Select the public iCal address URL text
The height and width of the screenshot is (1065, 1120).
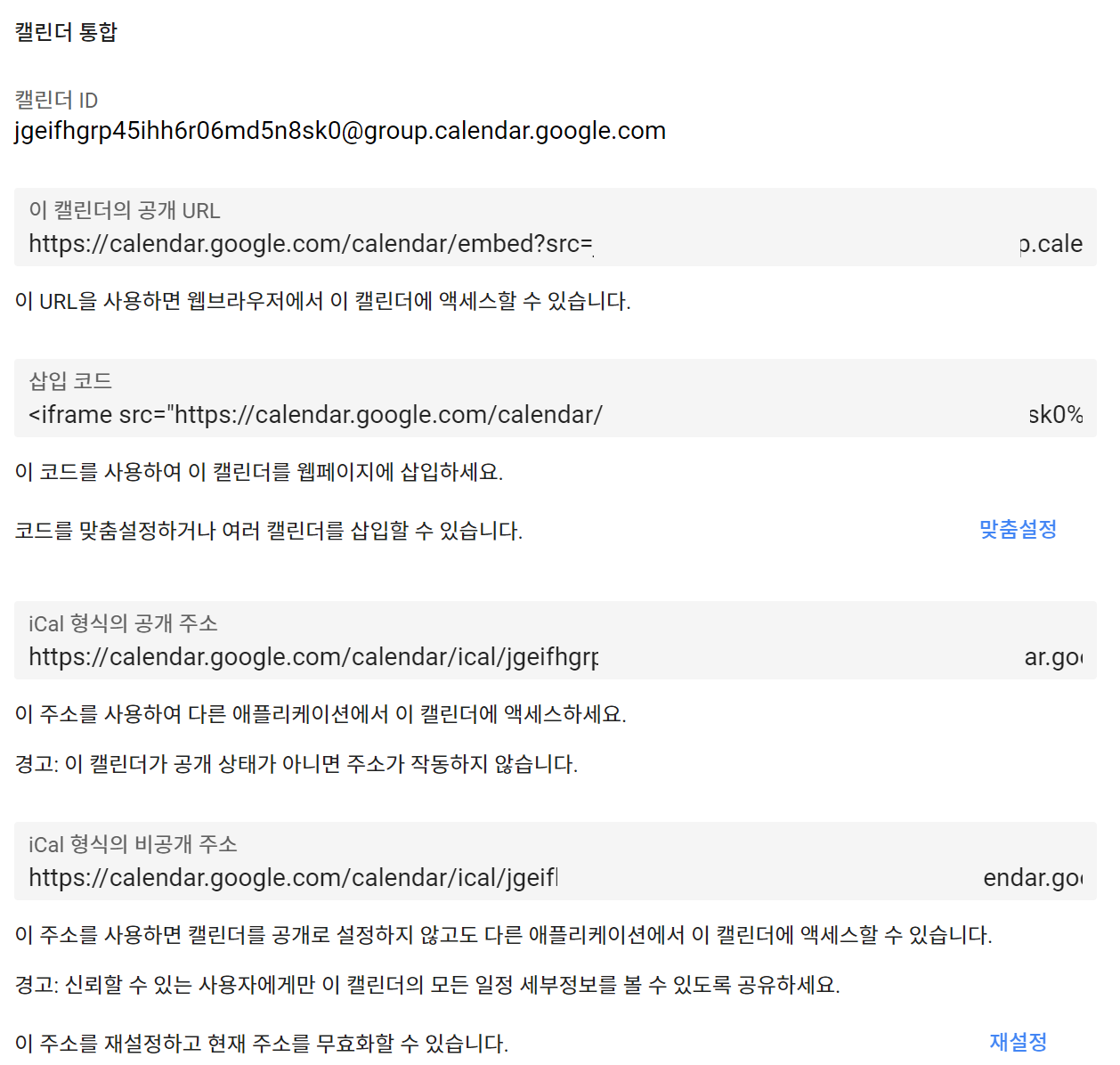(556, 657)
